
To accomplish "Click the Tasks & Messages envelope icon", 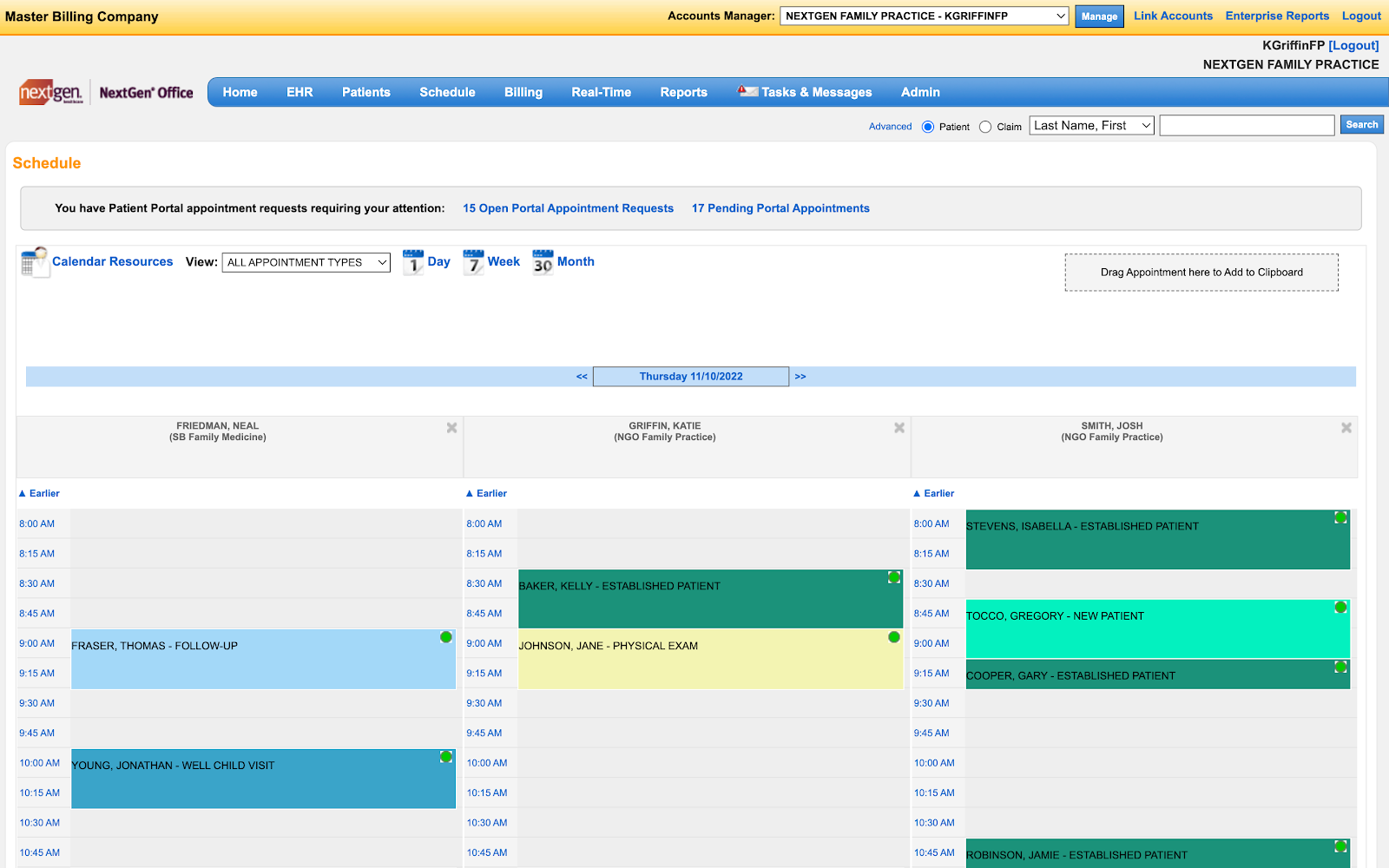I will 747,91.
